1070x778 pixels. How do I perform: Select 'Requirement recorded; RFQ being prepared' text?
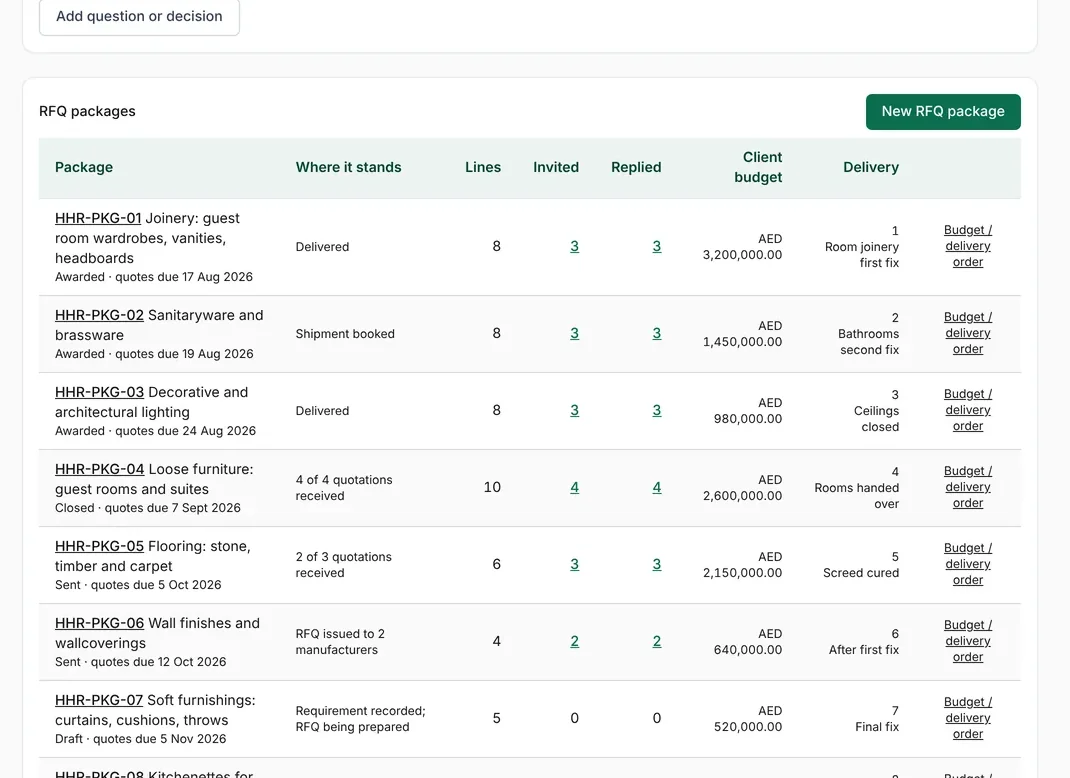click(360, 719)
